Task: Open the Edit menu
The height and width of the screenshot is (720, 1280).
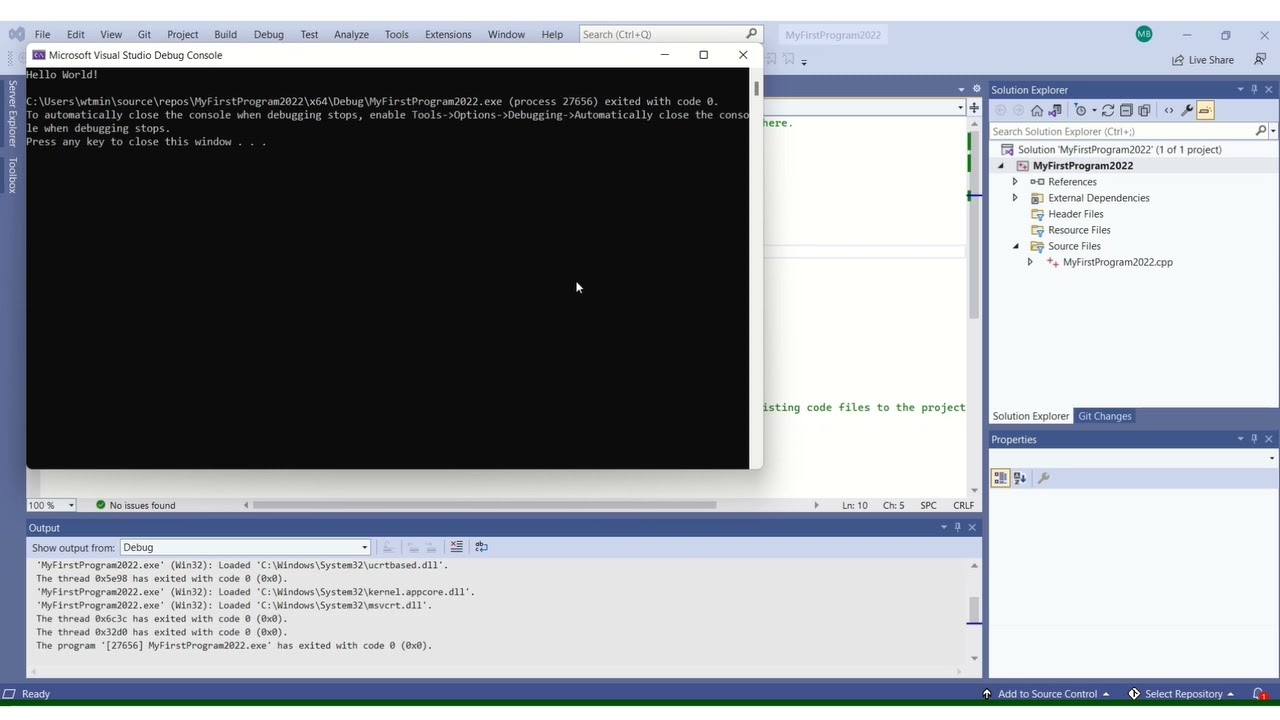Action: click(x=75, y=34)
